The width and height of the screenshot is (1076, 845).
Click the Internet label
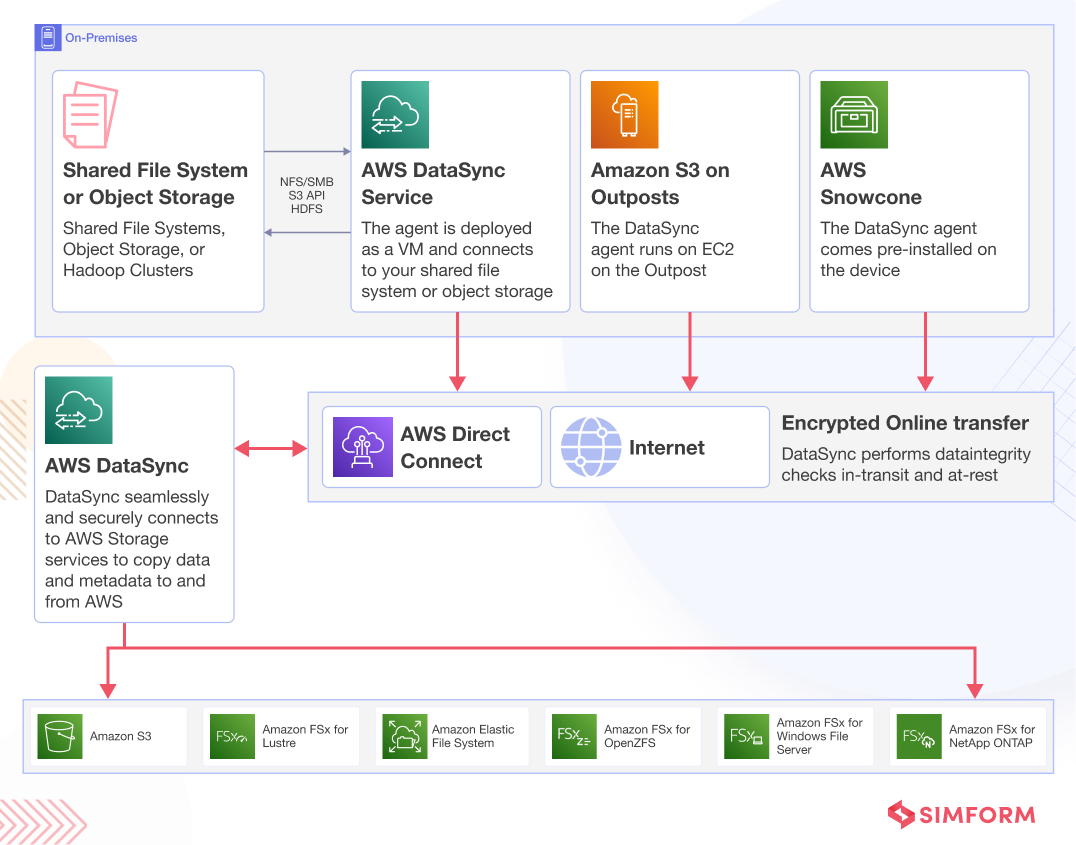click(666, 448)
